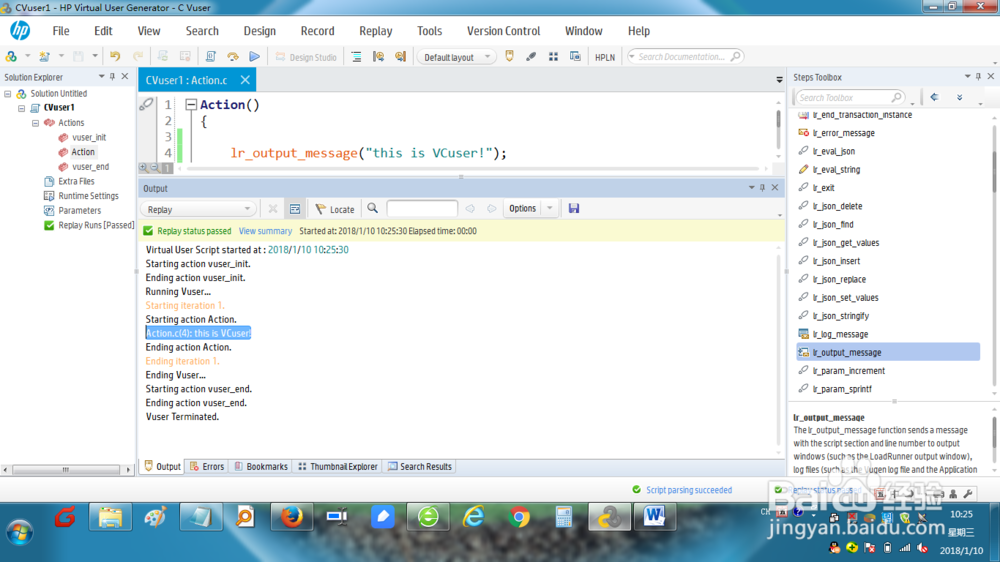Screen dimensions: 1000x562
Task: Click the Replay play button in toolbar
Action: [x=254, y=57]
